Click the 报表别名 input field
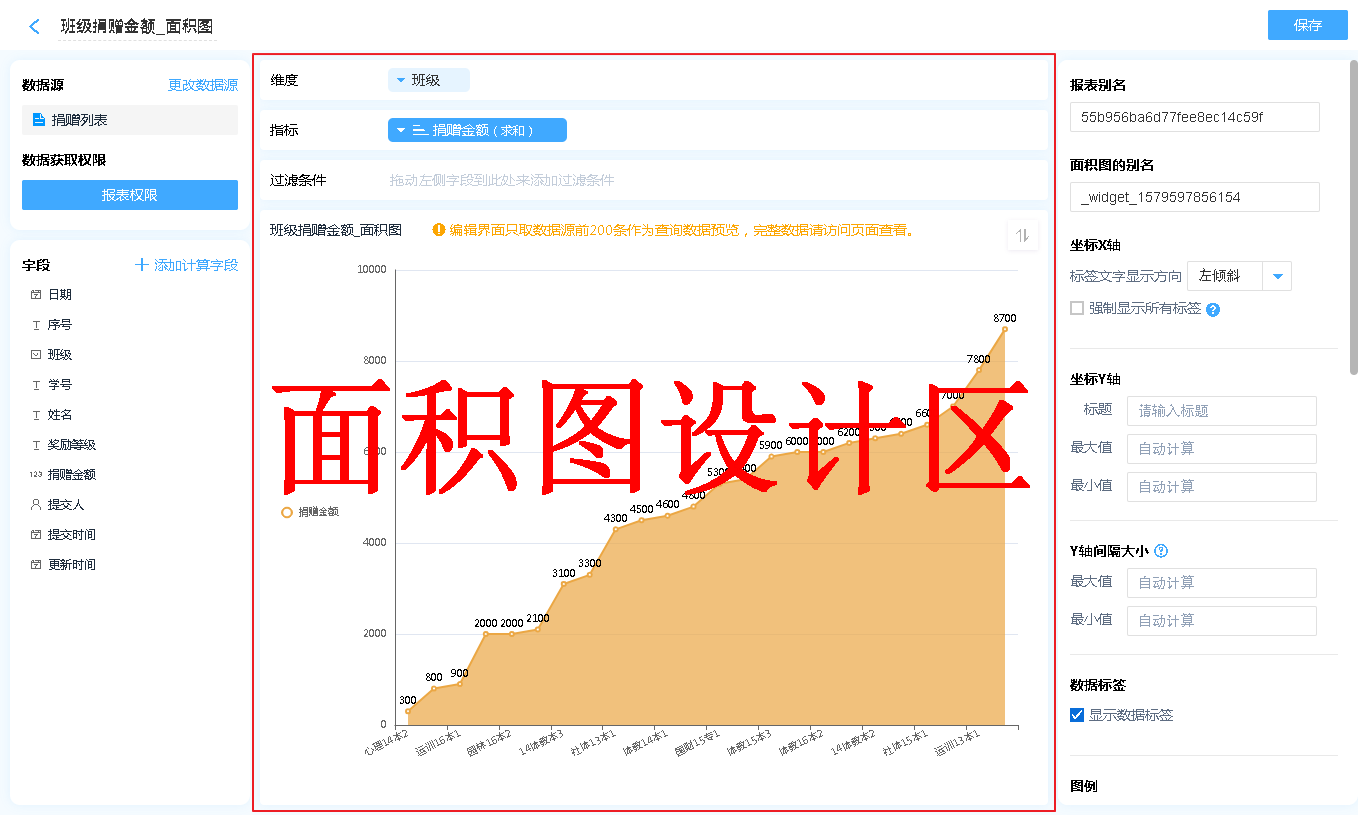This screenshot has height=815, width=1358. pyautogui.click(x=1194, y=117)
